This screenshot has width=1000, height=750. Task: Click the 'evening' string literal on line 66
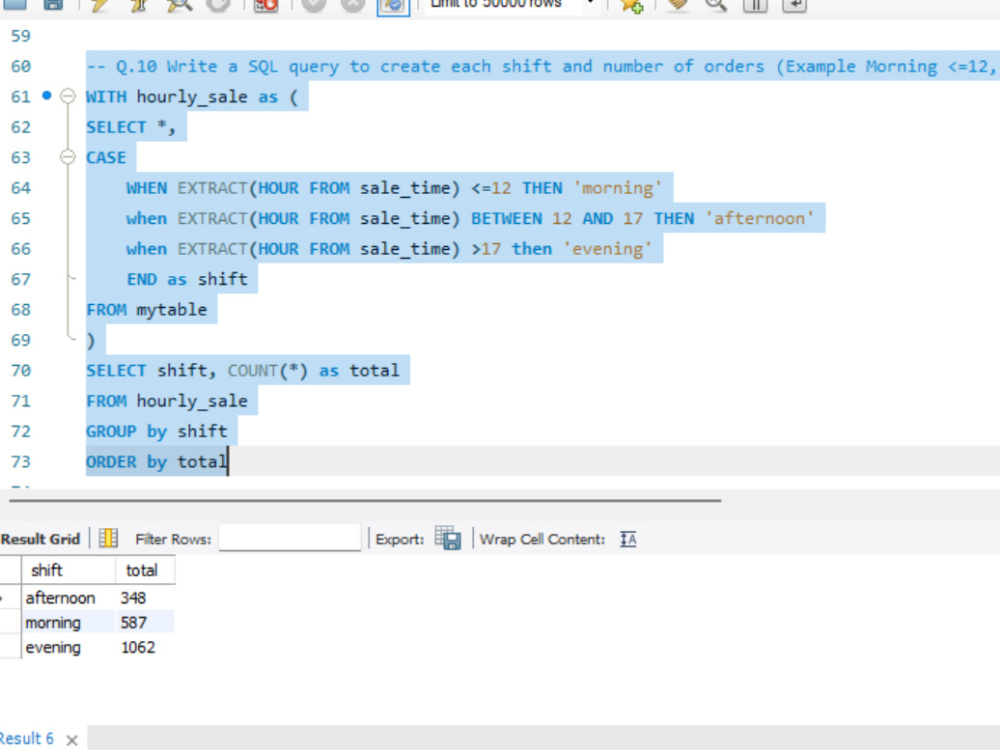click(607, 249)
